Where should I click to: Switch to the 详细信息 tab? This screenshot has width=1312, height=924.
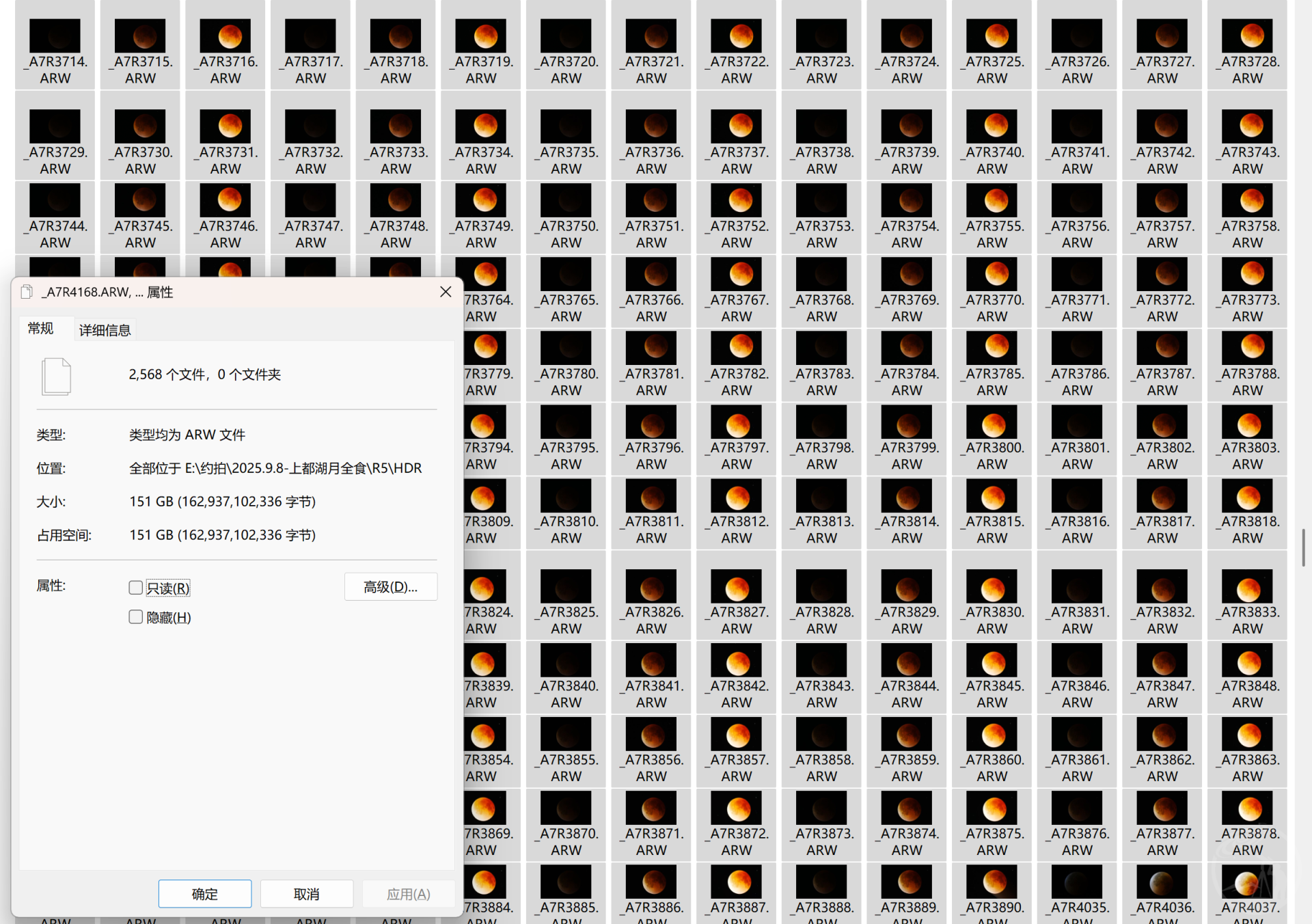click(105, 330)
